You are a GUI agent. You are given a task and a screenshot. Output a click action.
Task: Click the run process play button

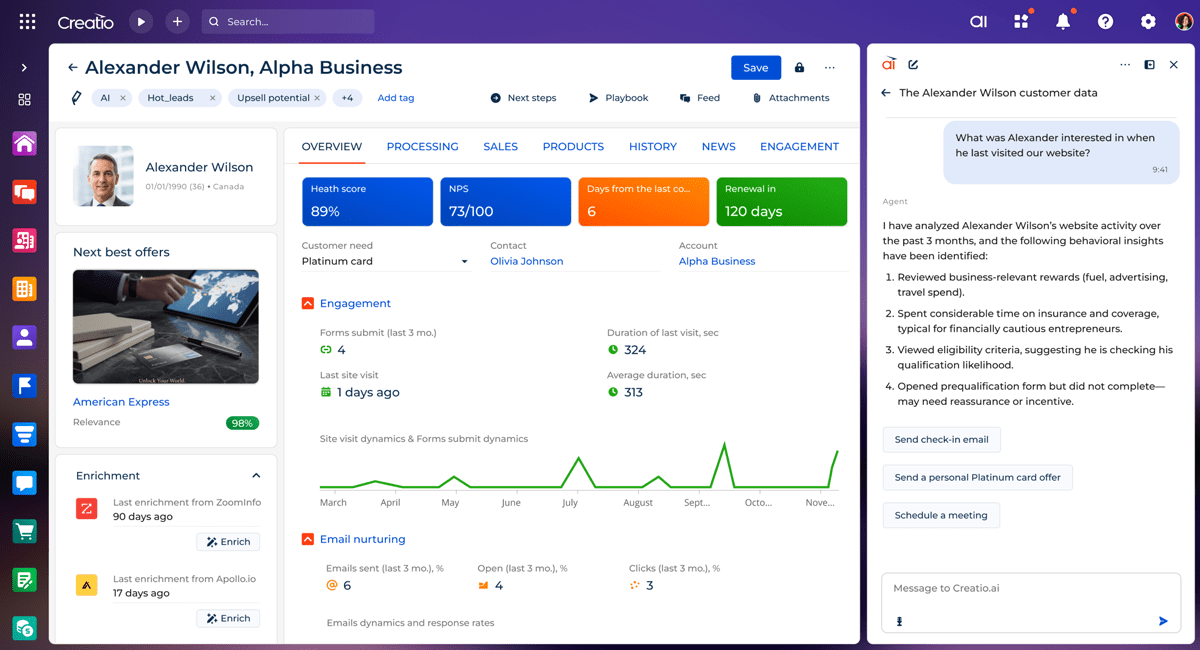(x=141, y=21)
